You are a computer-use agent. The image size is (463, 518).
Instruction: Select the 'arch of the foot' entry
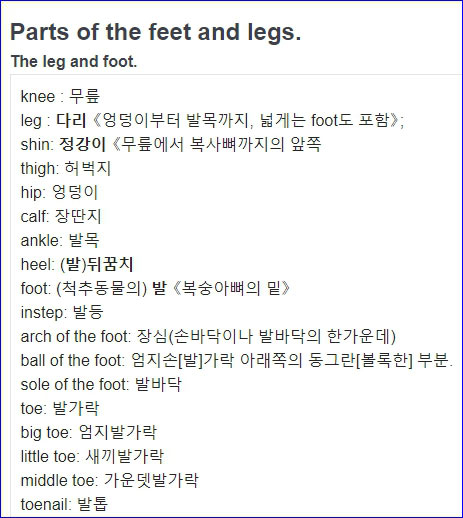click(208, 336)
